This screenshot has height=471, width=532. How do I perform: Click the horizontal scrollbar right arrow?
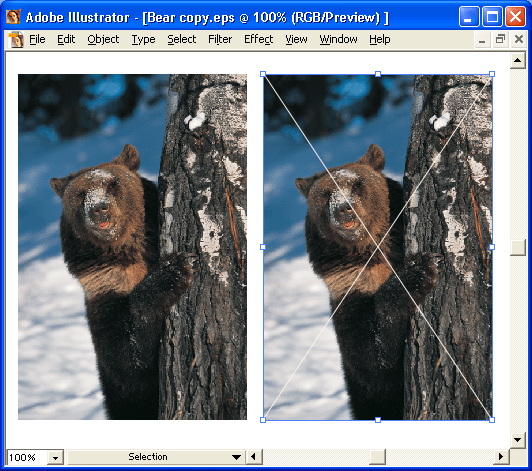pyautogui.click(x=501, y=457)
